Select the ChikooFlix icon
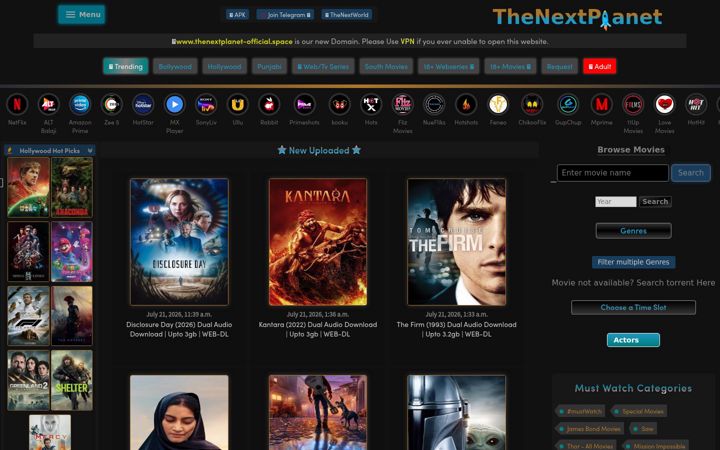 (x=532, y=104)
